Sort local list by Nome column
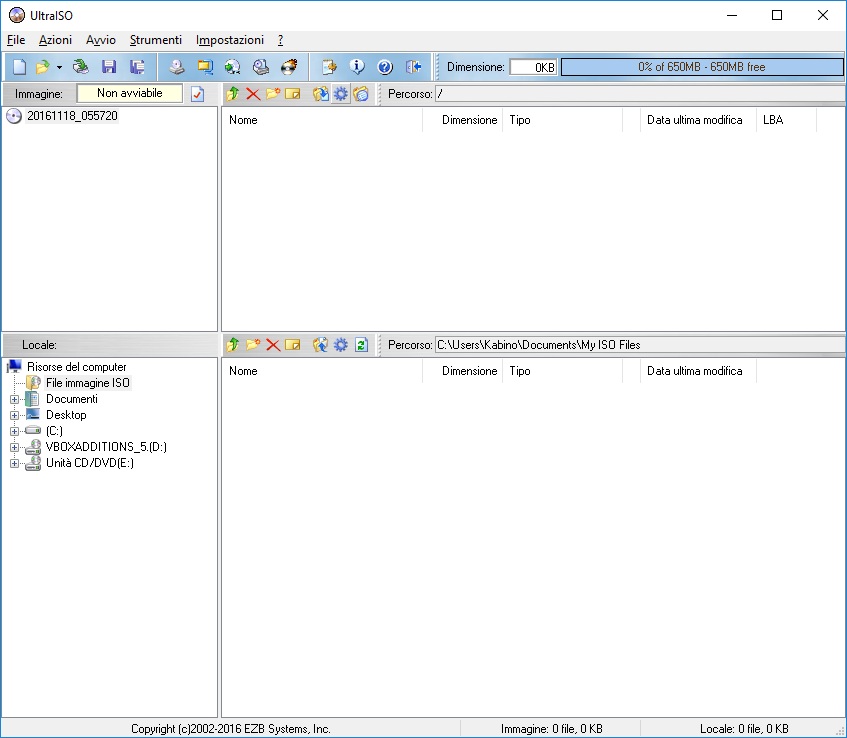 (322, 371)
